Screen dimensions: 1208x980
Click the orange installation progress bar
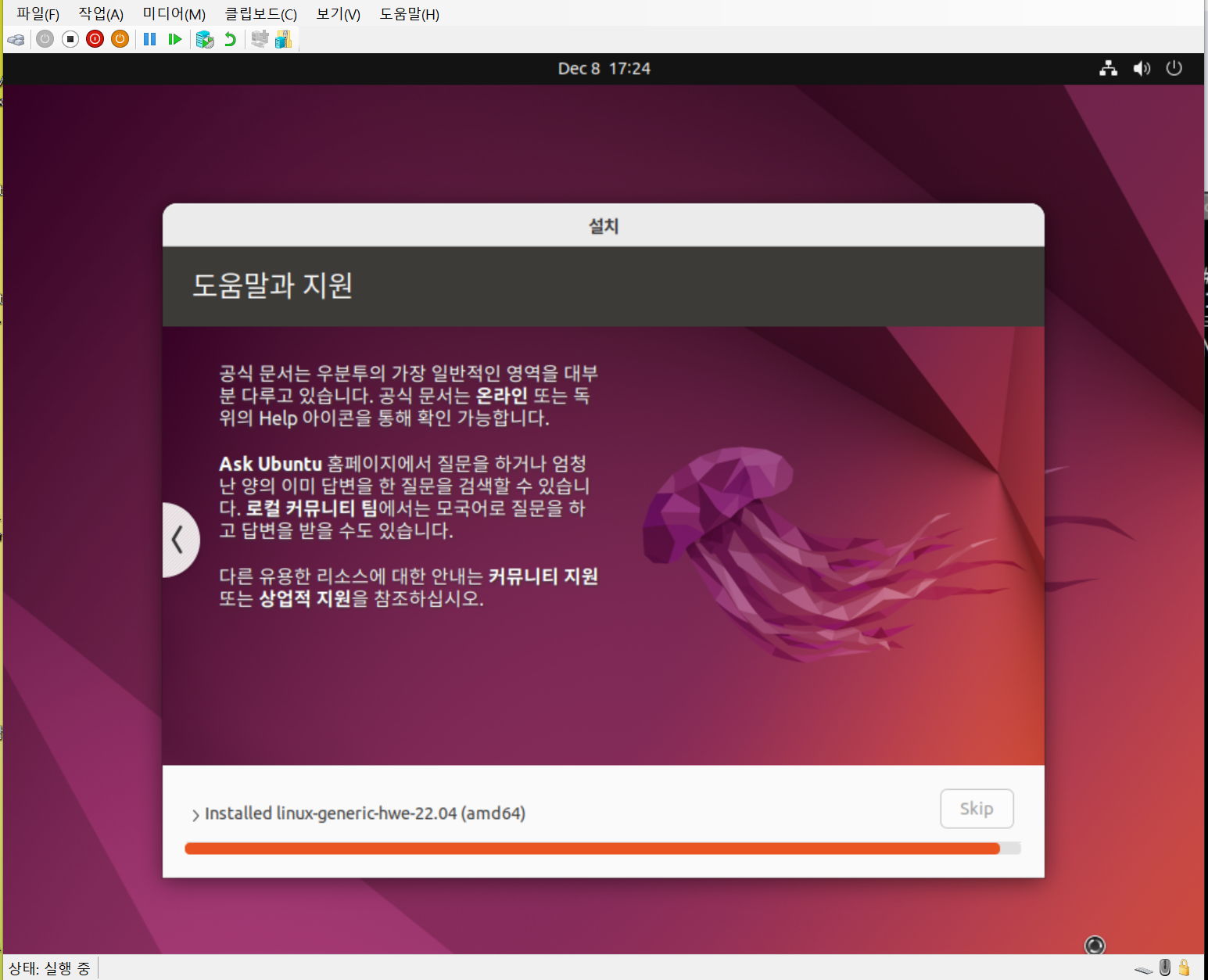[x=602, y=849]
